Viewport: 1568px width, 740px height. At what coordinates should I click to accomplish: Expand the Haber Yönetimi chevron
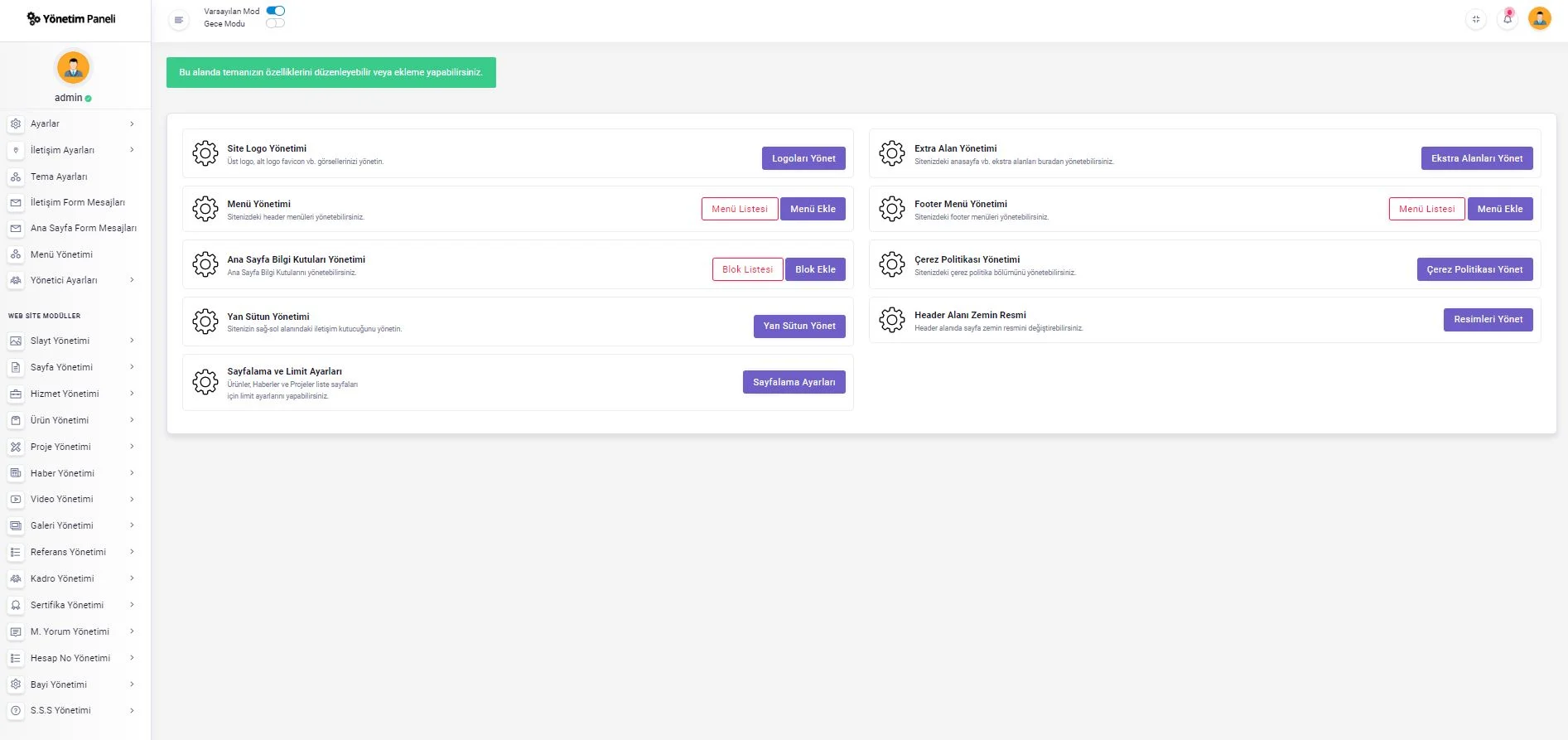click(132, 473)
